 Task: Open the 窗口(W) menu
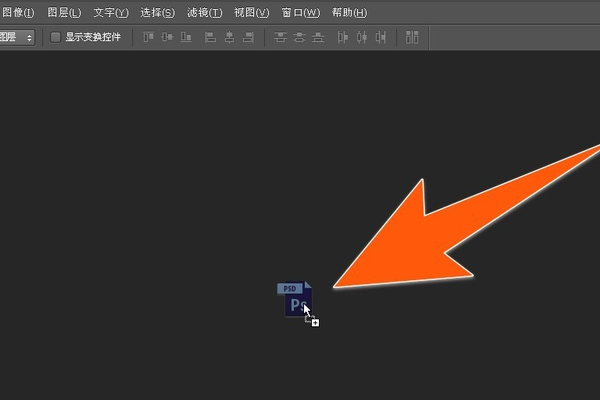[301, 13]
